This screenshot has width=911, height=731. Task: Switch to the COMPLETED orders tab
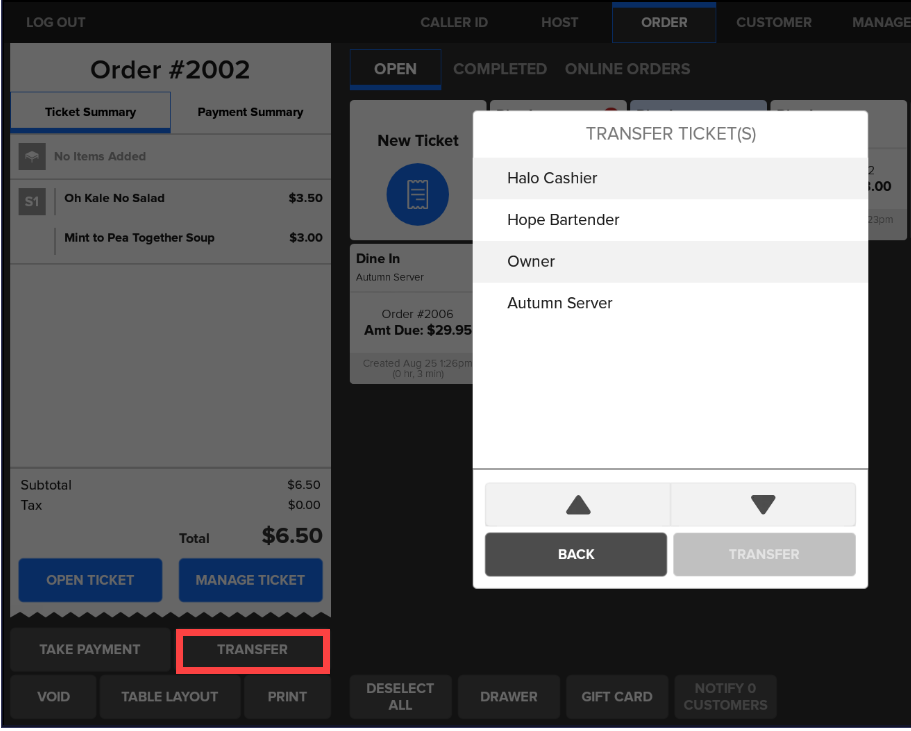pyautogui.click(x=500, y=69)
